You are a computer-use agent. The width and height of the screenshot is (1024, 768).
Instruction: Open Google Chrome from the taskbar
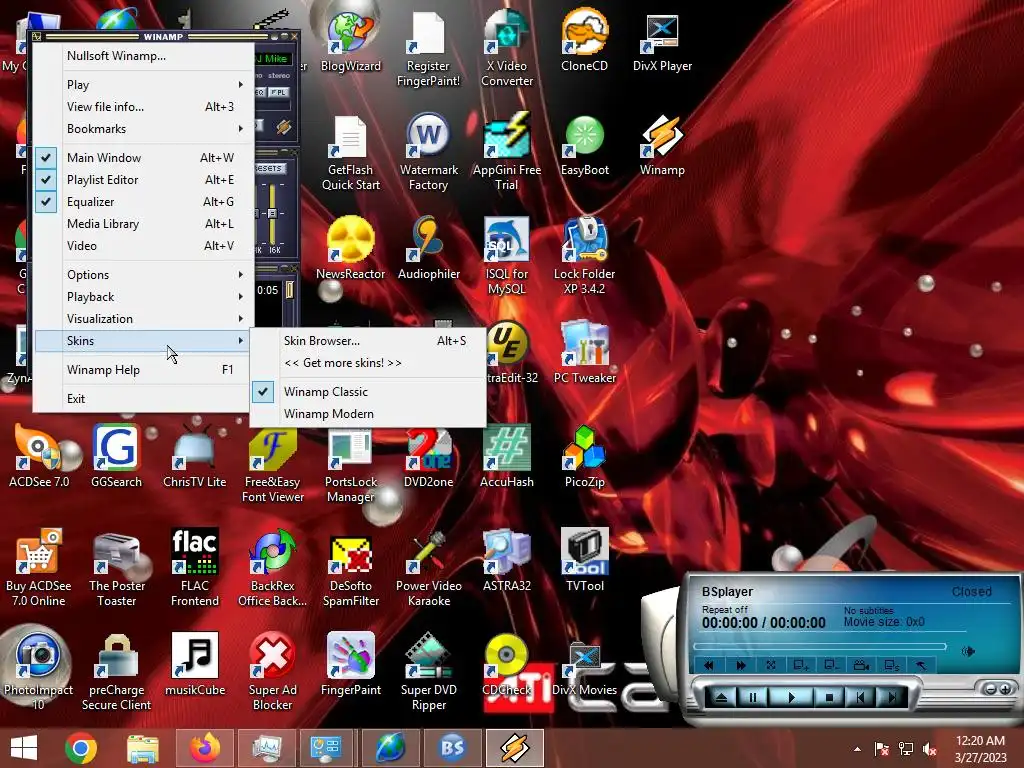click(81, 748)
